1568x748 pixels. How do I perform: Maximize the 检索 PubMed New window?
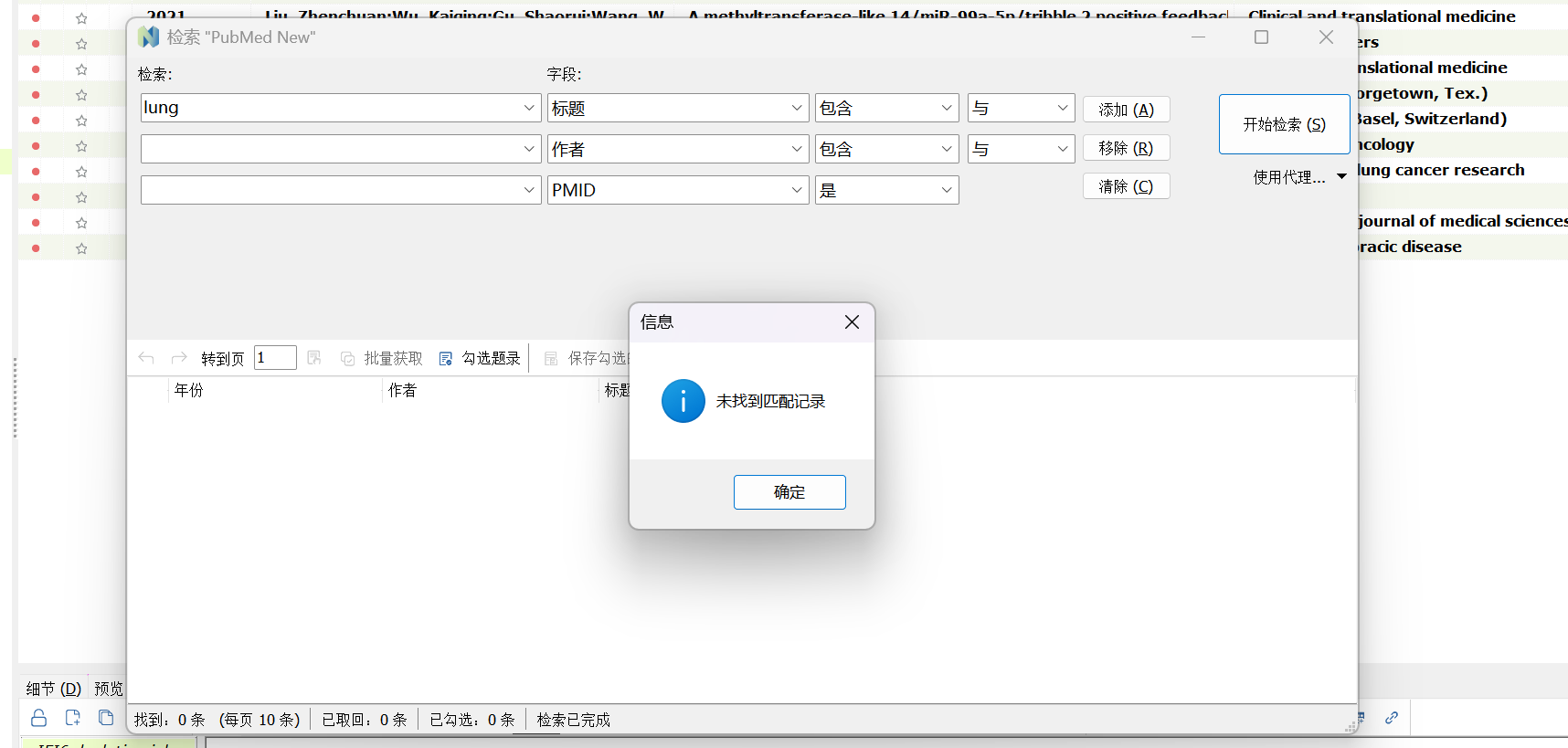[x=1262, y=37]
